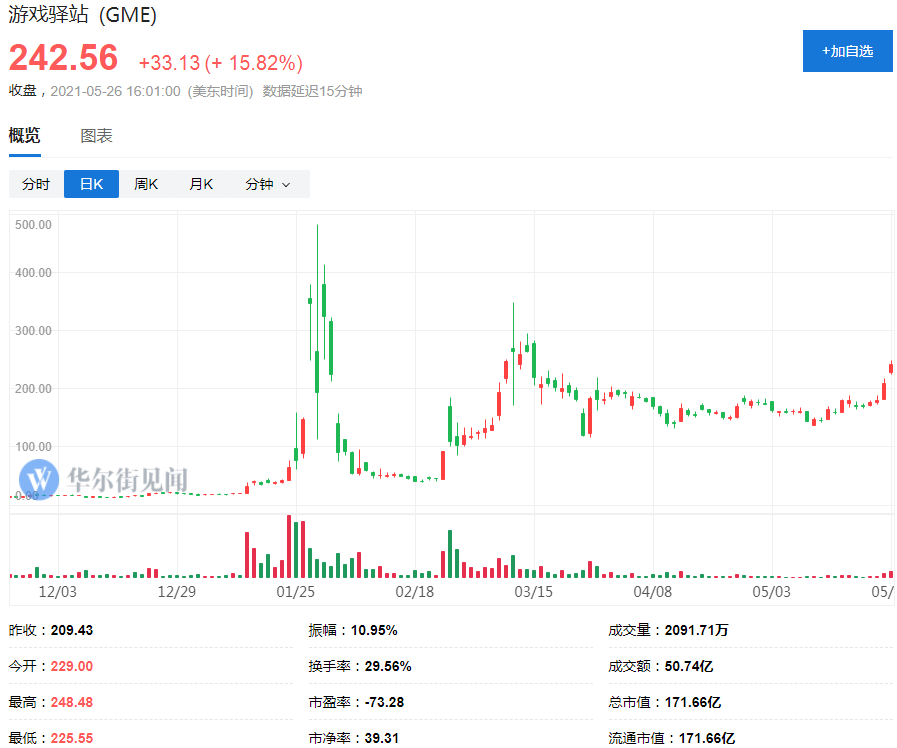This screenshot has width=897, height=748.
Task: Click the 最低 225.55 low value
Action: pyautogui.click(x=72, y=738)
